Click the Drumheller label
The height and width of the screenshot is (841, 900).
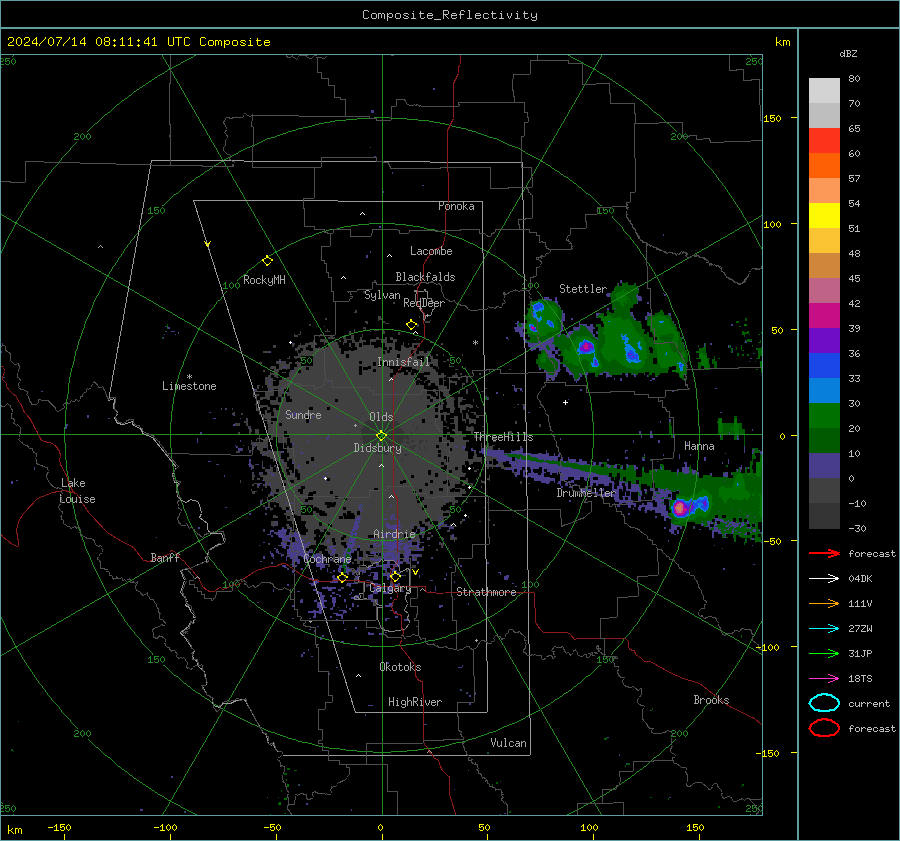586,493
